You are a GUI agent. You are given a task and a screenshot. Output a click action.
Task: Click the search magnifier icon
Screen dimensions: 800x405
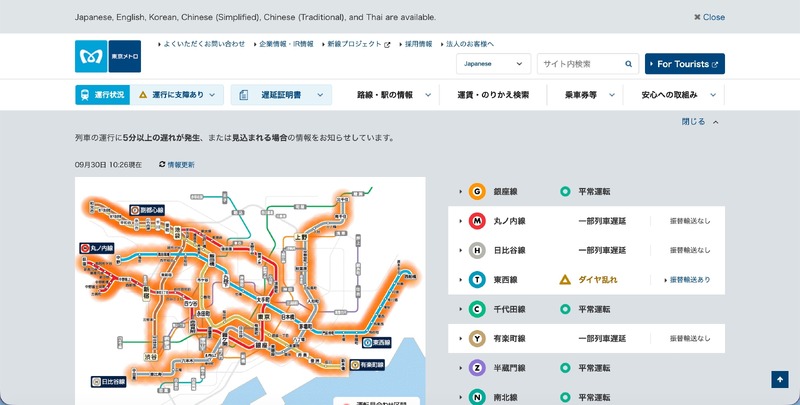pyautogui.click(x=629, y=64)
